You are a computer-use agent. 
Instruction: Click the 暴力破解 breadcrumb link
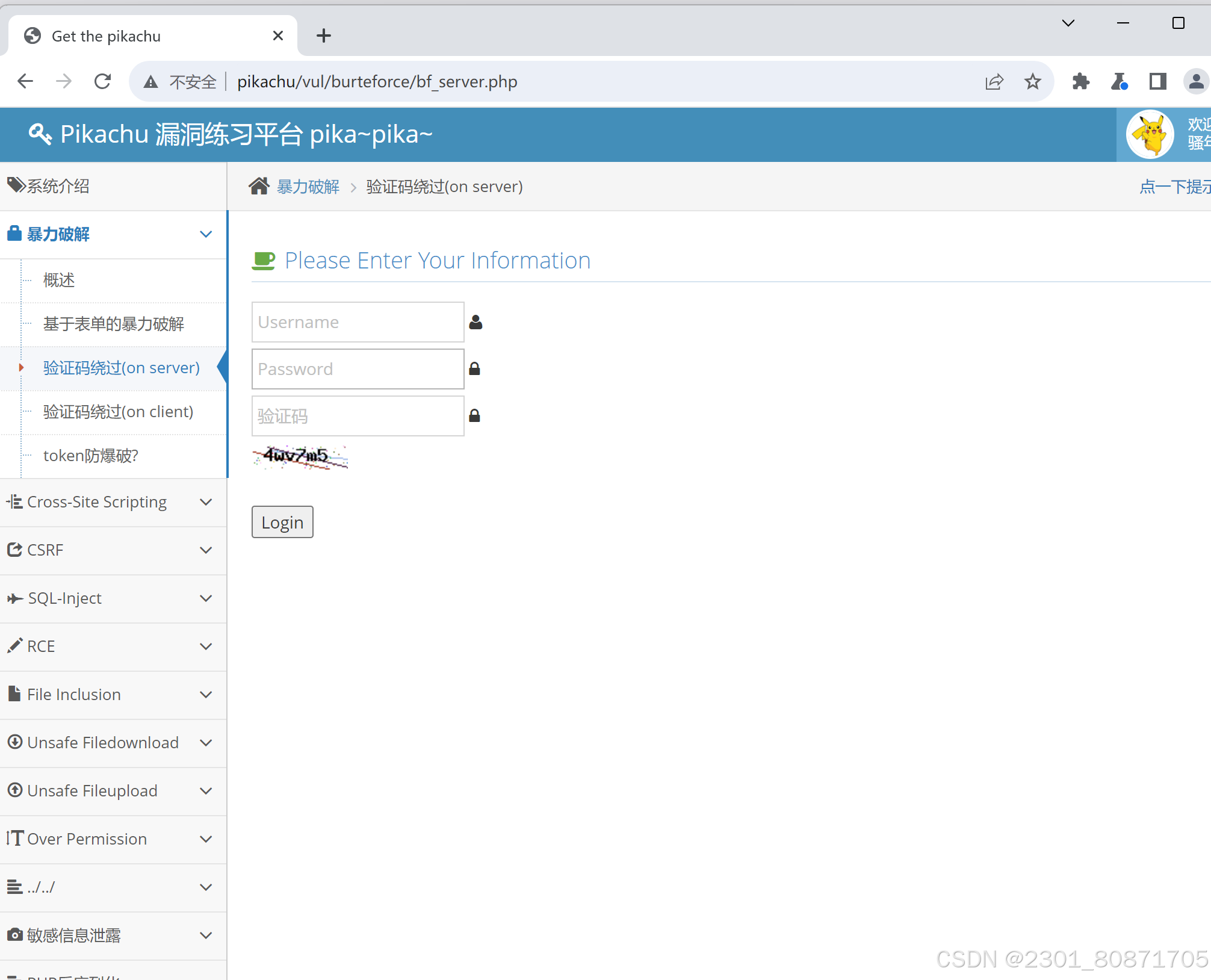308,187
